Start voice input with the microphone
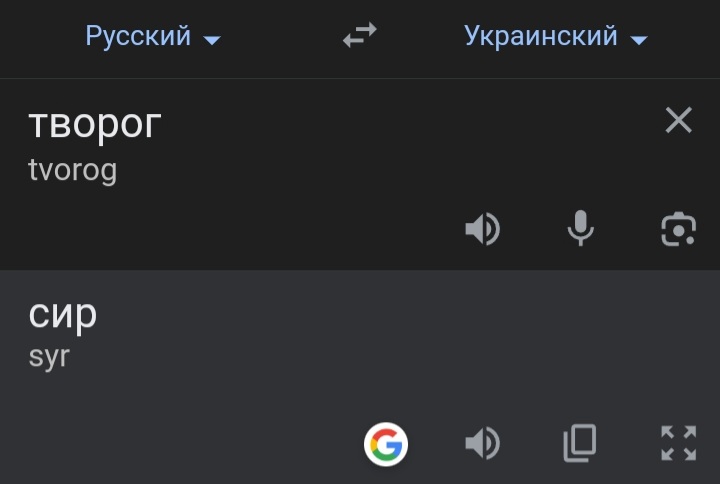Viewport: 720px width, 484px height. click(580, 228)
